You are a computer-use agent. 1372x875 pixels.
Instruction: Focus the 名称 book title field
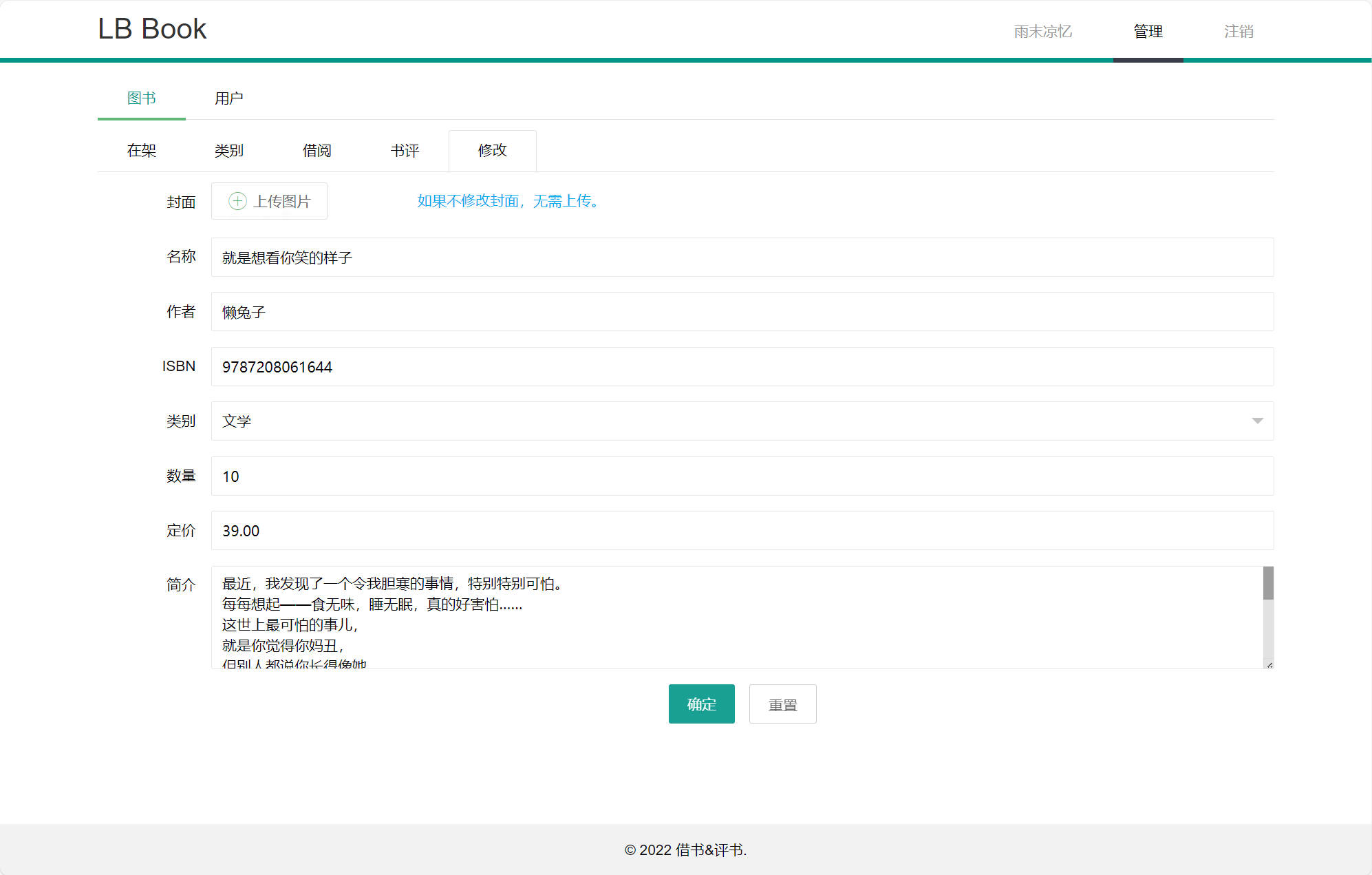tap(742, 257)
